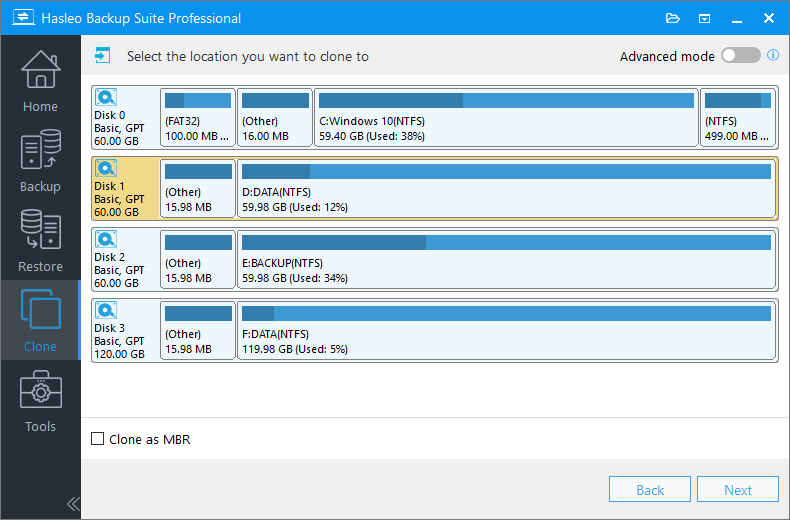Enable Clone as MBR checkbox

pos(98,439)
